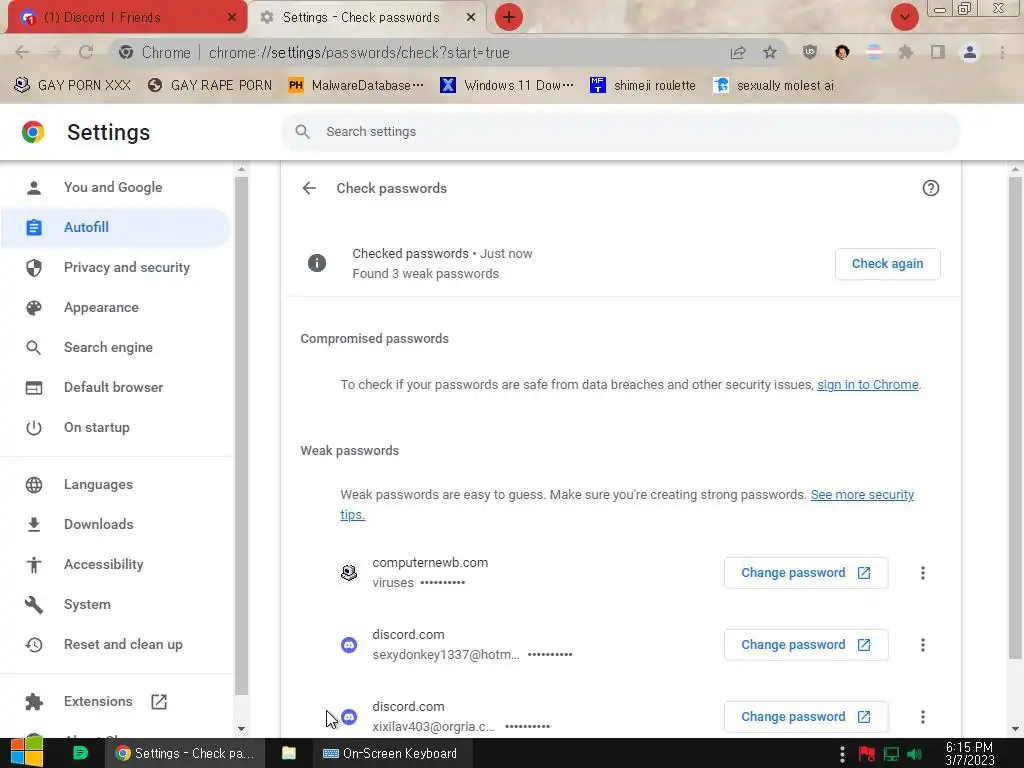The height and width of the screenshot is (768, 1024).
Task: Bookmark this page with the star icon
Action: (x=770, y=52)
